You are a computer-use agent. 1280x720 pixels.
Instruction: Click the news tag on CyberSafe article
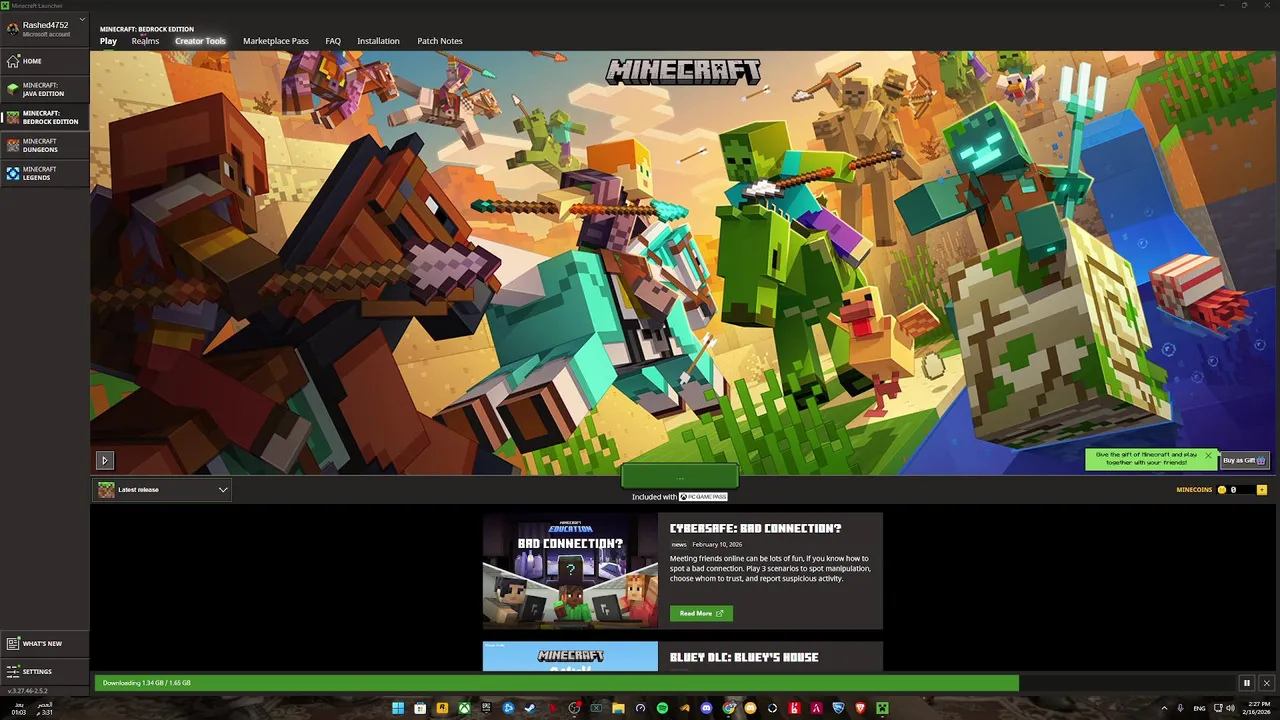click(x=679, y=545)
